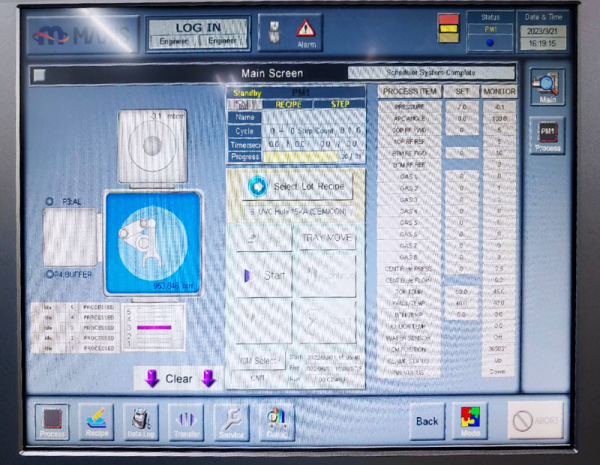Click the Start button
This screenshot has width=600, height=465.
point(264,276)
